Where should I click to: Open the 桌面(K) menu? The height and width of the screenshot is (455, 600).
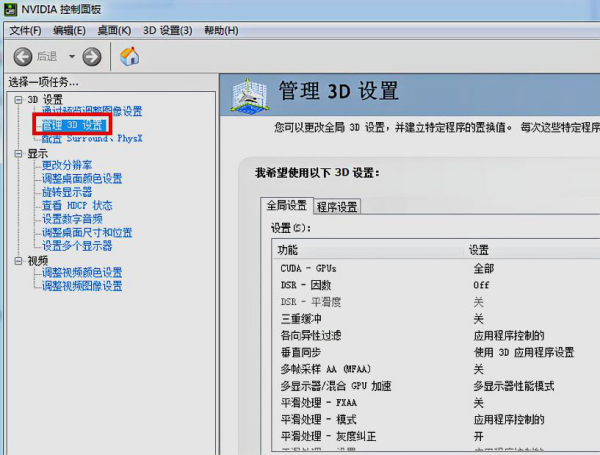click(x=114, y=31)
